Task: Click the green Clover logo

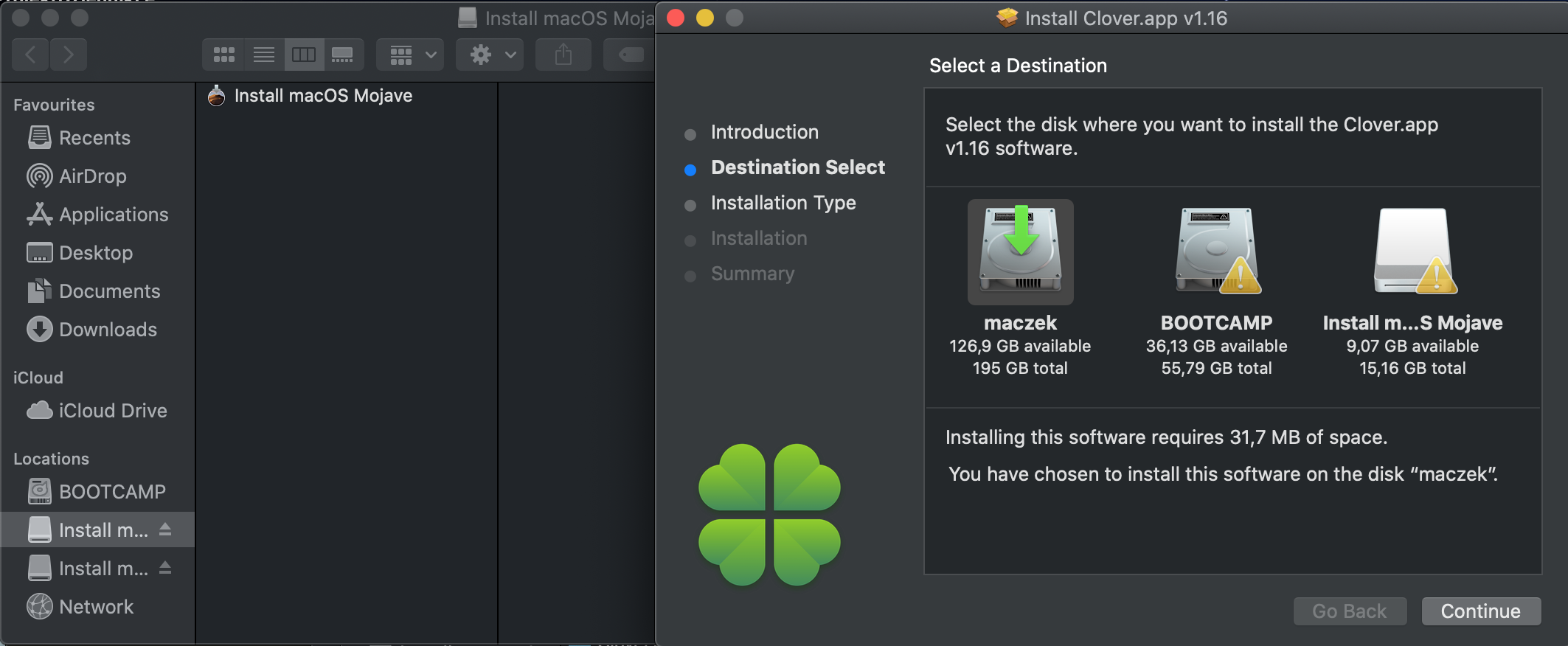Action: [x=769, y=515]
